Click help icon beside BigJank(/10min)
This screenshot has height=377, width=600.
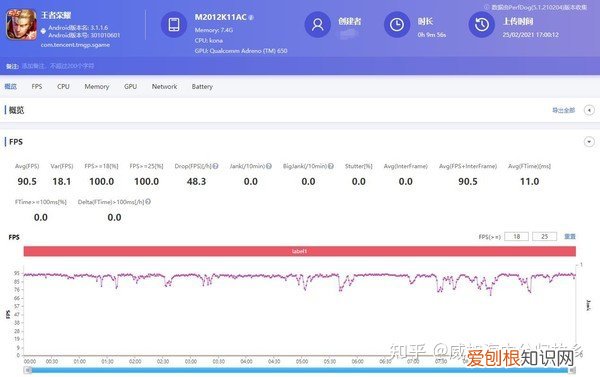[331, 166]
